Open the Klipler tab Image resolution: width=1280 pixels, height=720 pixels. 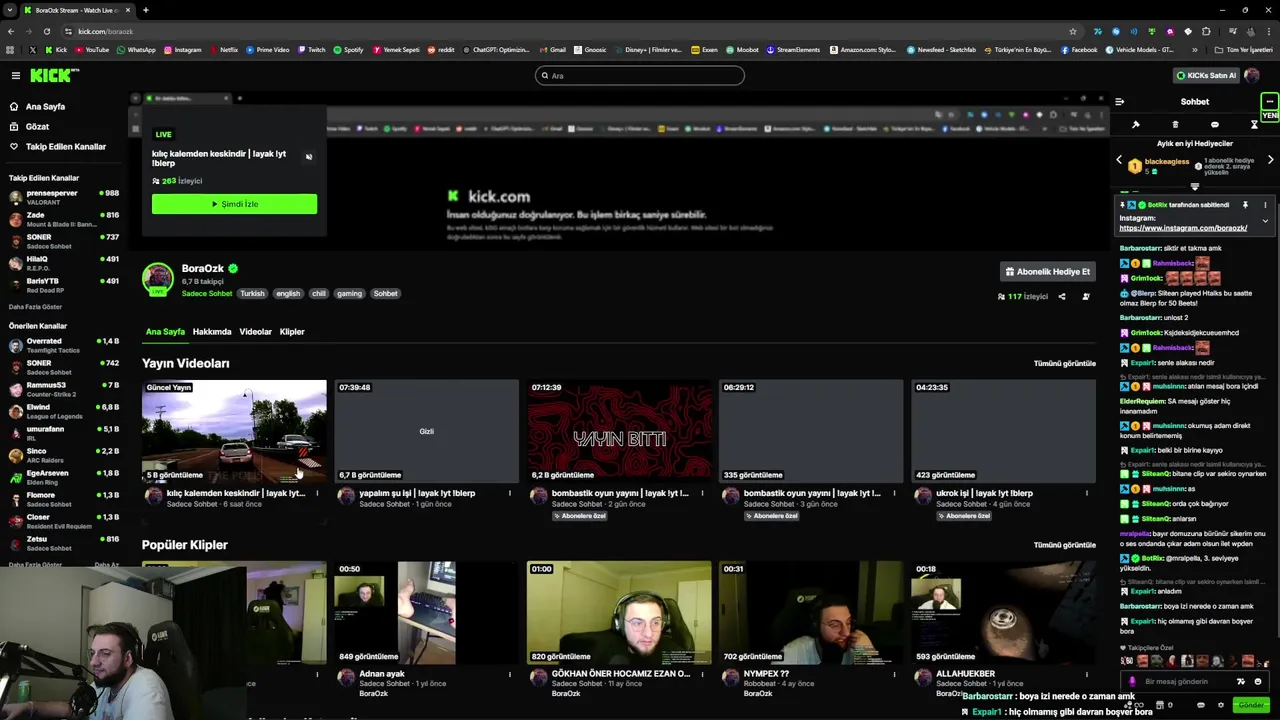pyautogui.click(x=292, y=332)
